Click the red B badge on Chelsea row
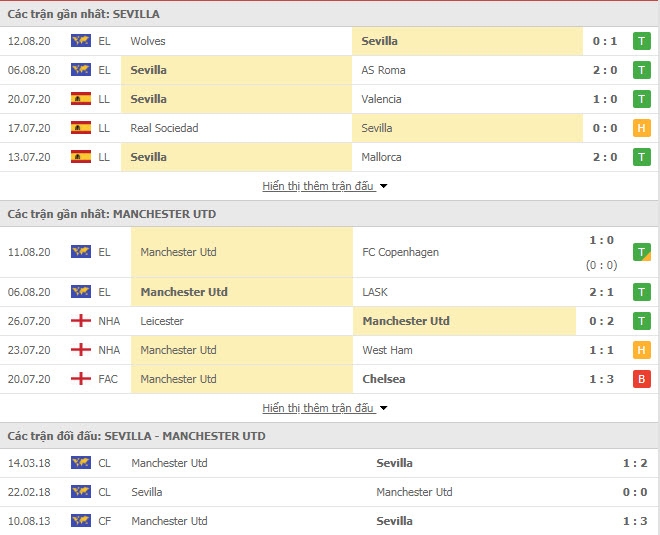Viewport: 660px width, 535px height. pos(641,379)
